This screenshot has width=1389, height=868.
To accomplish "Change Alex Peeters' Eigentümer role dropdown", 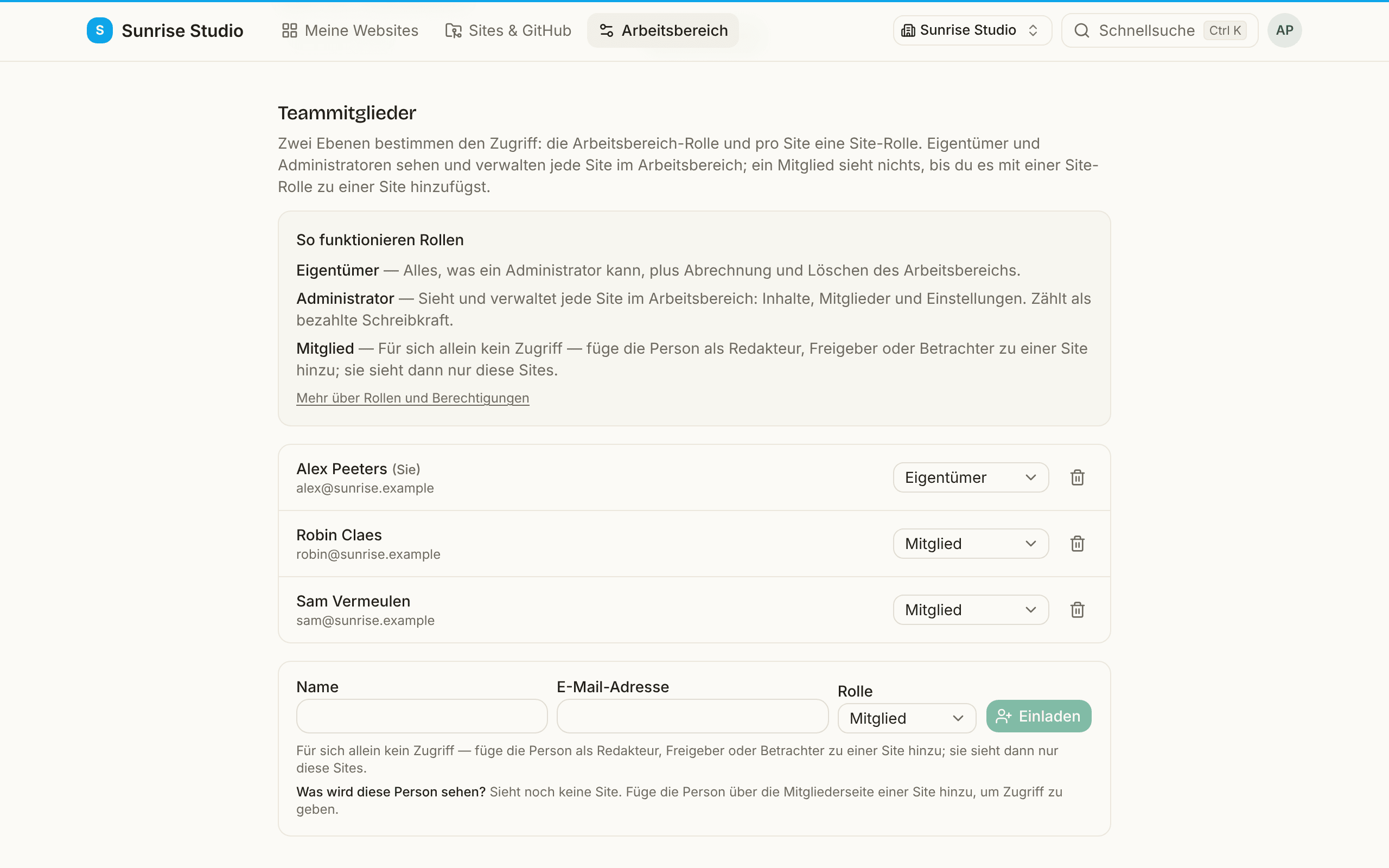I will pyautogui.click(x=971, y=477).
